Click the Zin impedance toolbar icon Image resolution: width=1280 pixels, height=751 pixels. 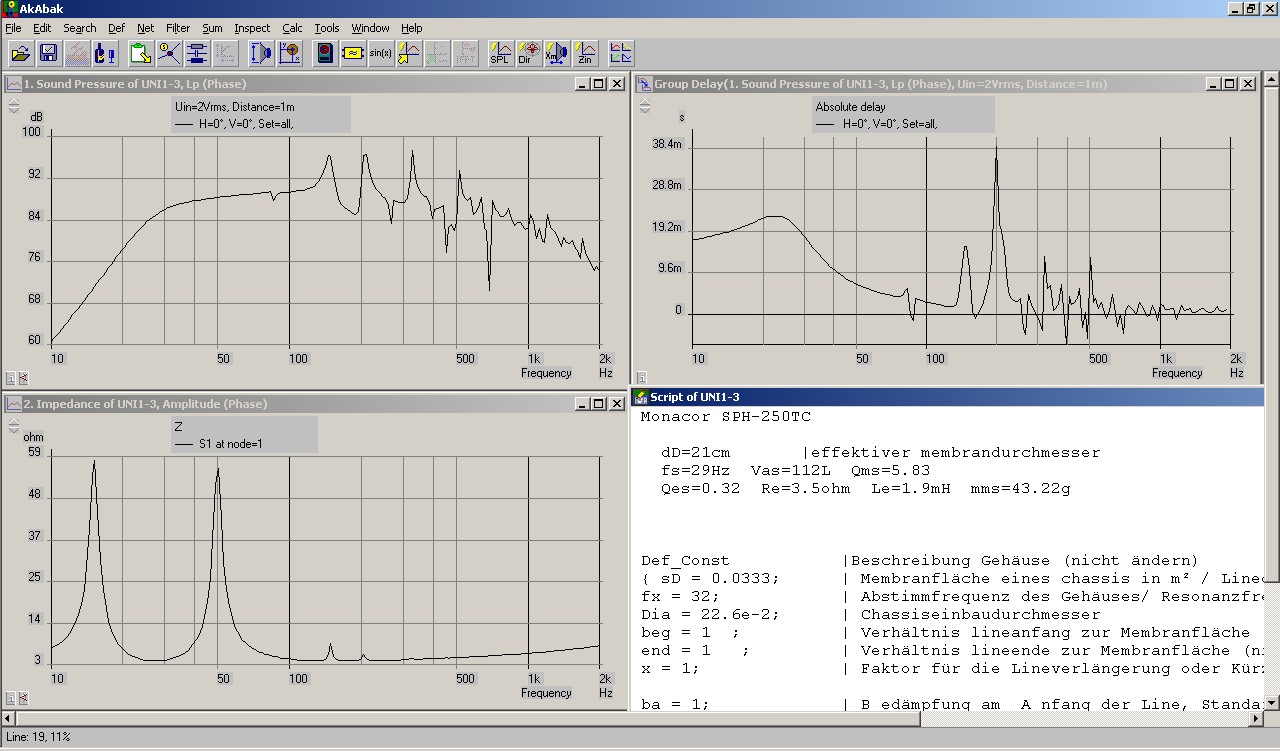(586, 54)
